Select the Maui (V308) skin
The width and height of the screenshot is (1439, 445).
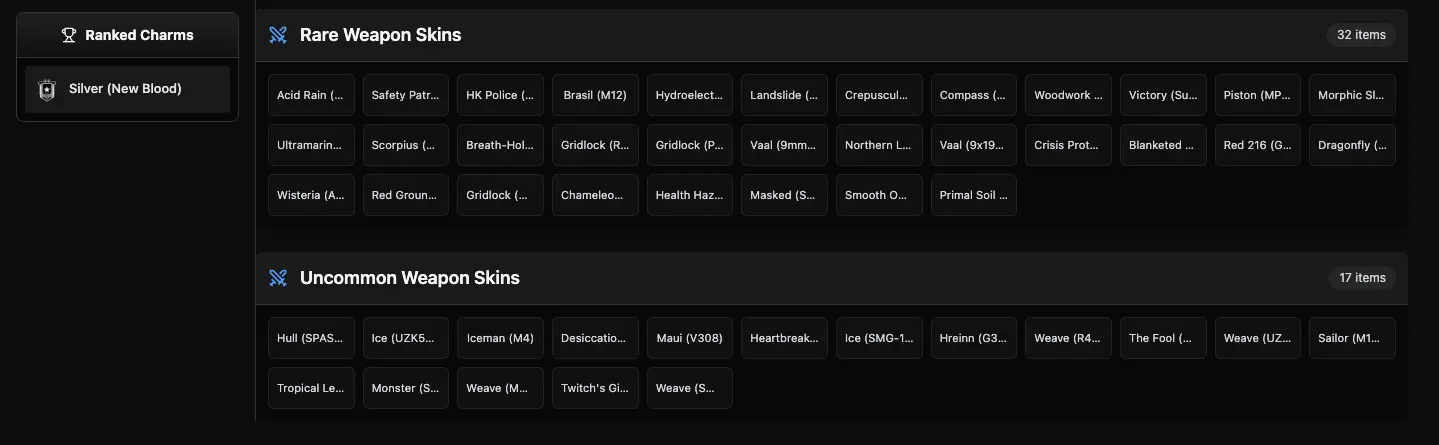(689, 338)
